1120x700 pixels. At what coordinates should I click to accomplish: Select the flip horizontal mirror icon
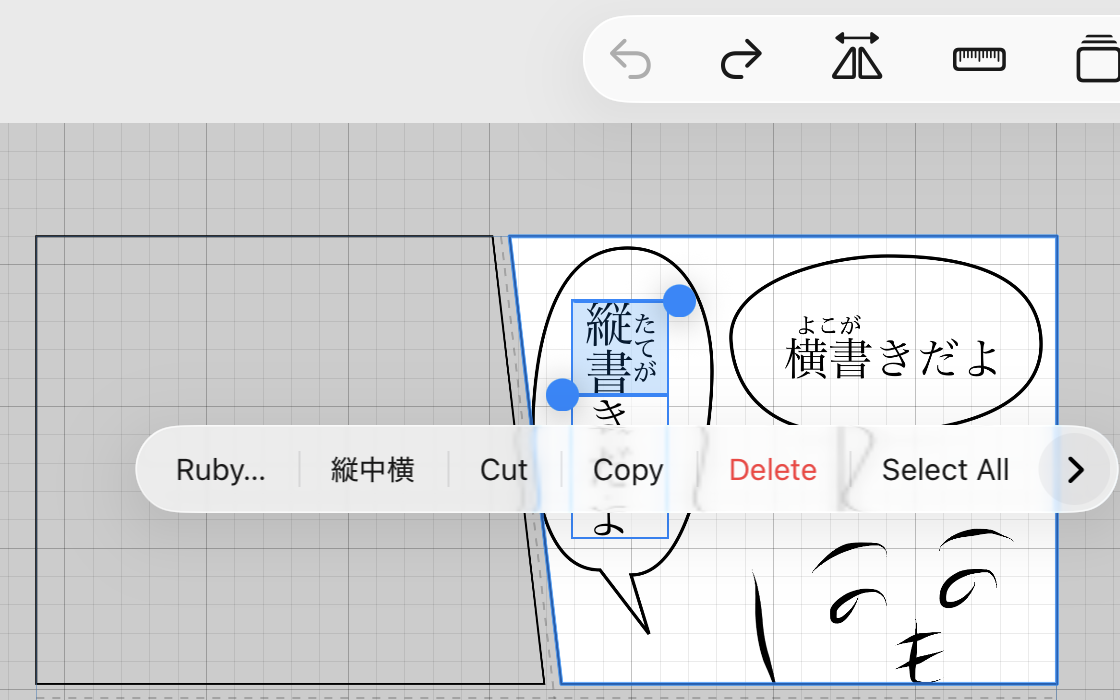click(x=857, y=56)
